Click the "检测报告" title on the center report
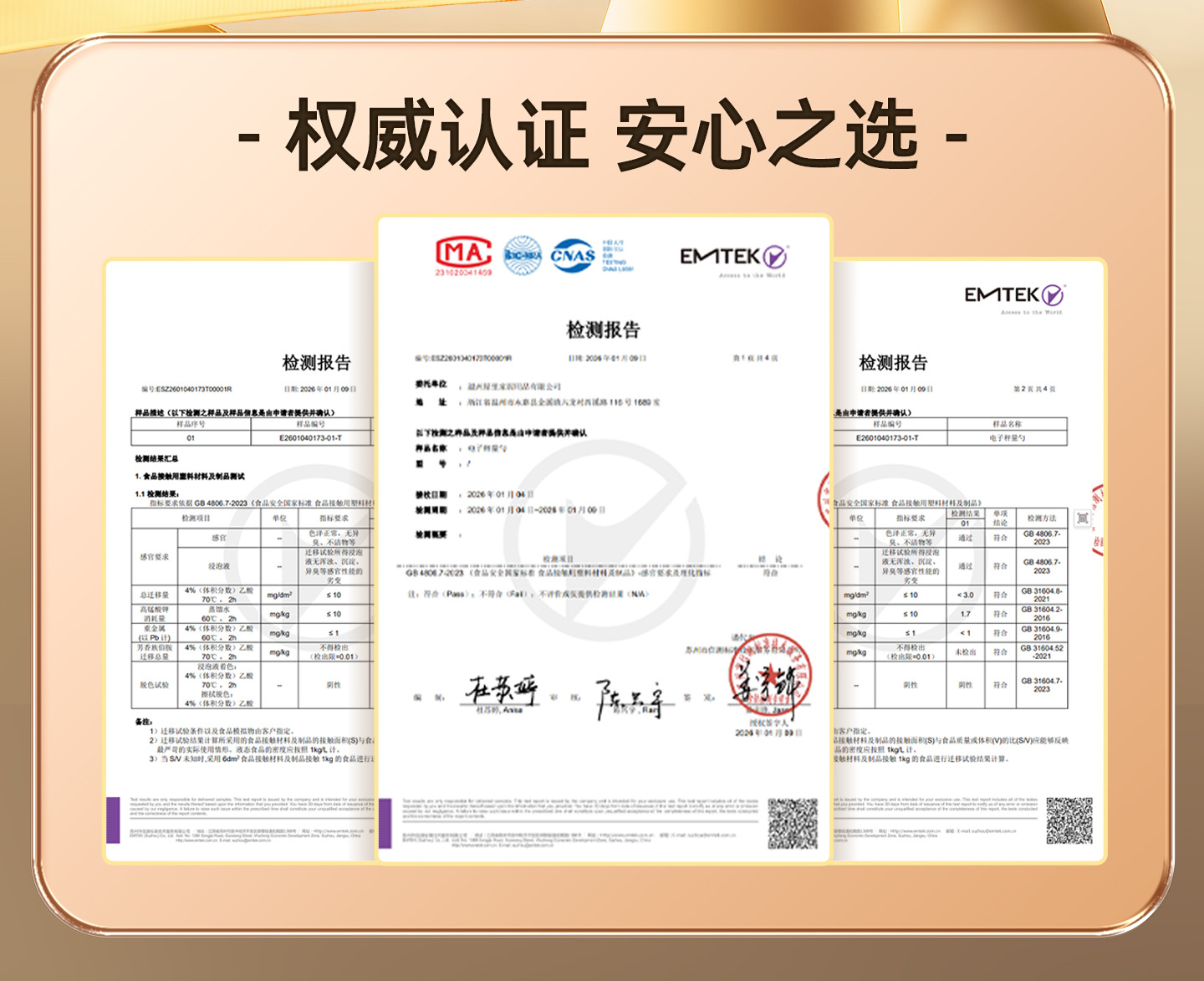The height and width of the screenshot is (981, 1204). pyautogui.click(x=603, y=330)
